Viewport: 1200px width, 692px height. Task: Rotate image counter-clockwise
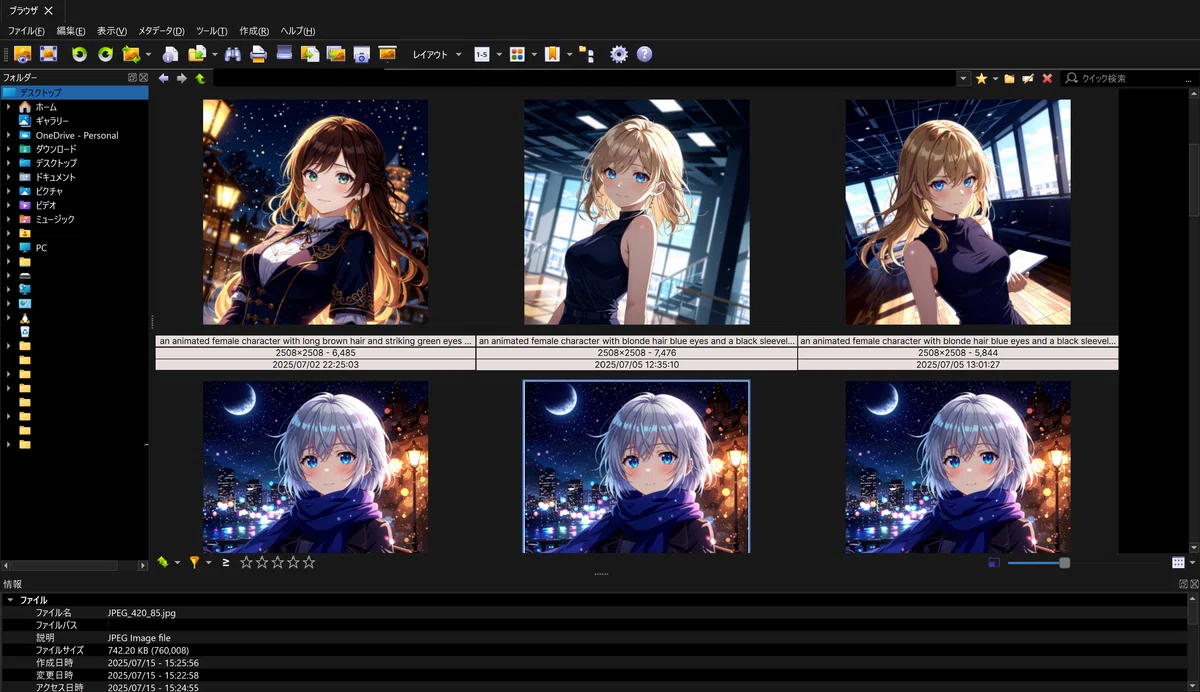(79, 54)
